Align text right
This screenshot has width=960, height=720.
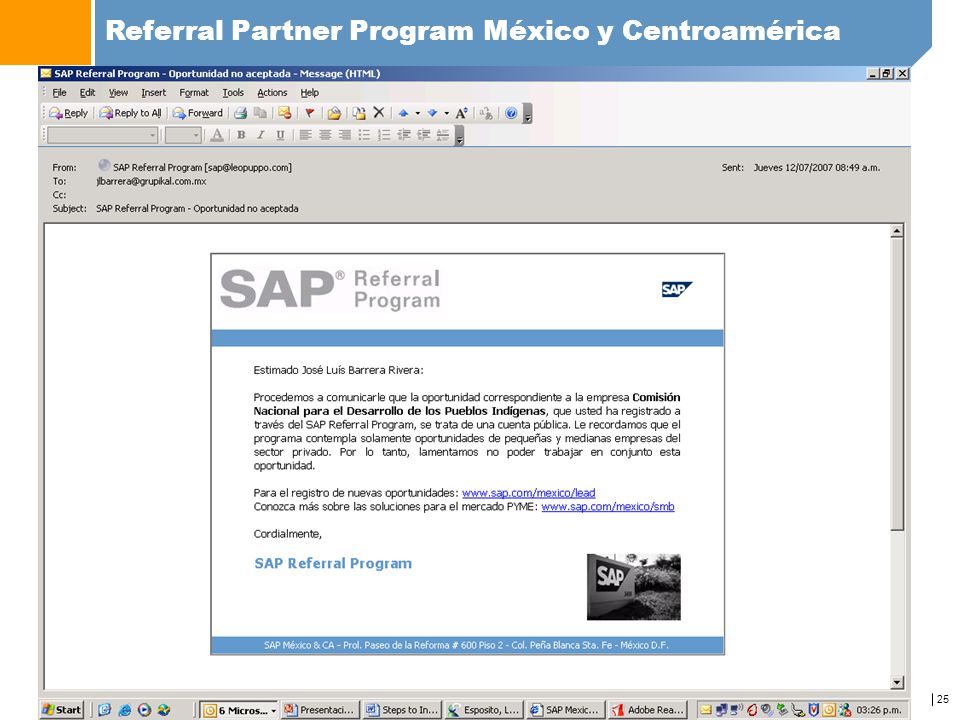345,135
